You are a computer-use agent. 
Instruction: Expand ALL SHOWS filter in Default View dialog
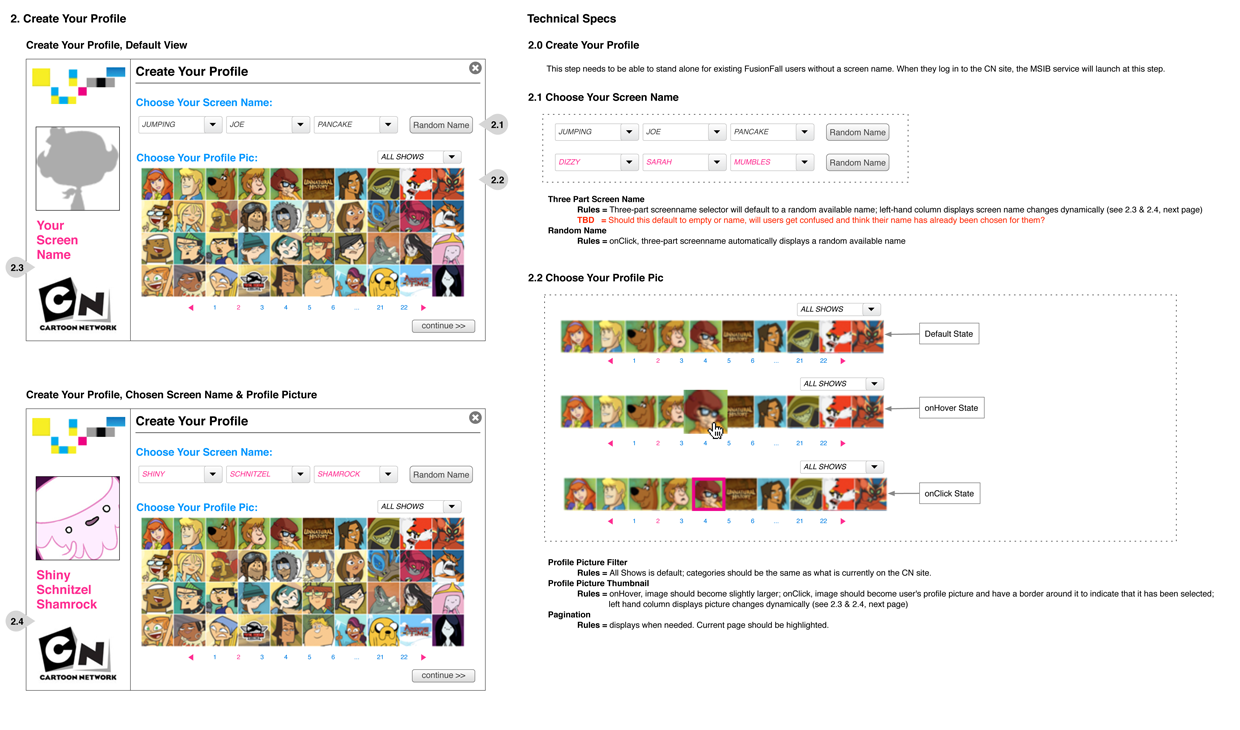(x=452, y=157)
